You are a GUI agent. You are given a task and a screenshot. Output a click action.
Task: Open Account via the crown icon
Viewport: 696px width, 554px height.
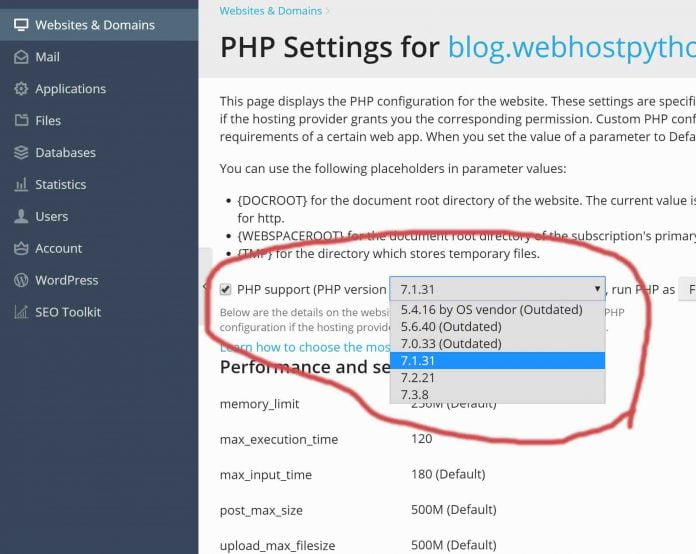[x=21, y=248]
